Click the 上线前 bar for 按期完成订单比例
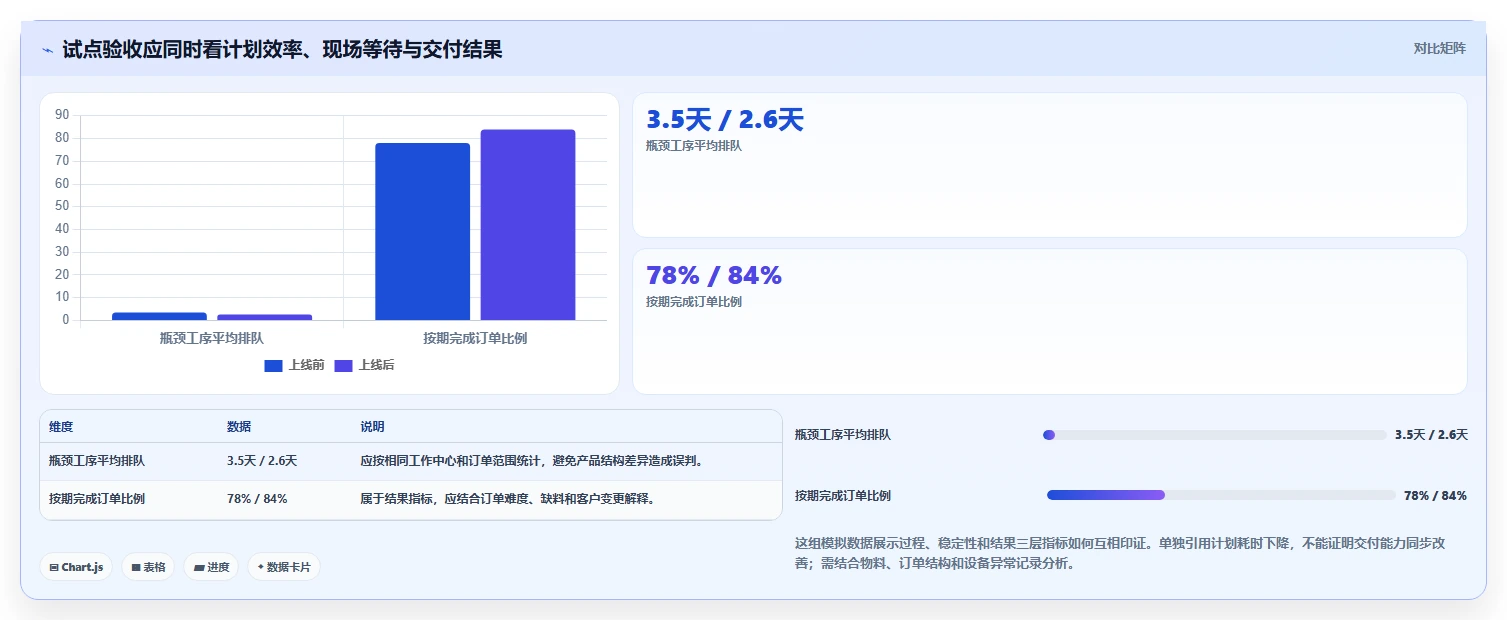The width and height of the screenshot is (1507, 620). point(423,231)
